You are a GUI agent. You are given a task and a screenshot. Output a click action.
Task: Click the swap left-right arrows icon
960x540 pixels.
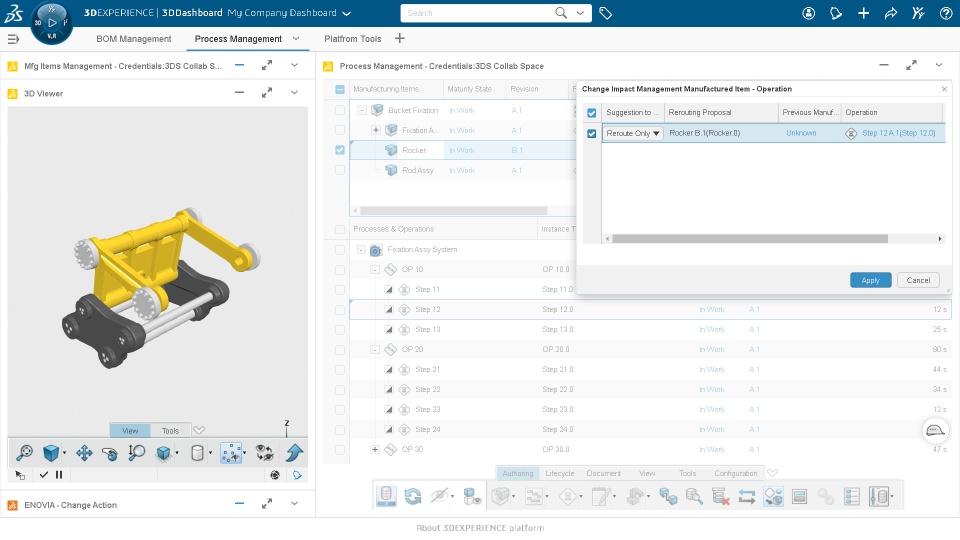(x=746, y=496)
